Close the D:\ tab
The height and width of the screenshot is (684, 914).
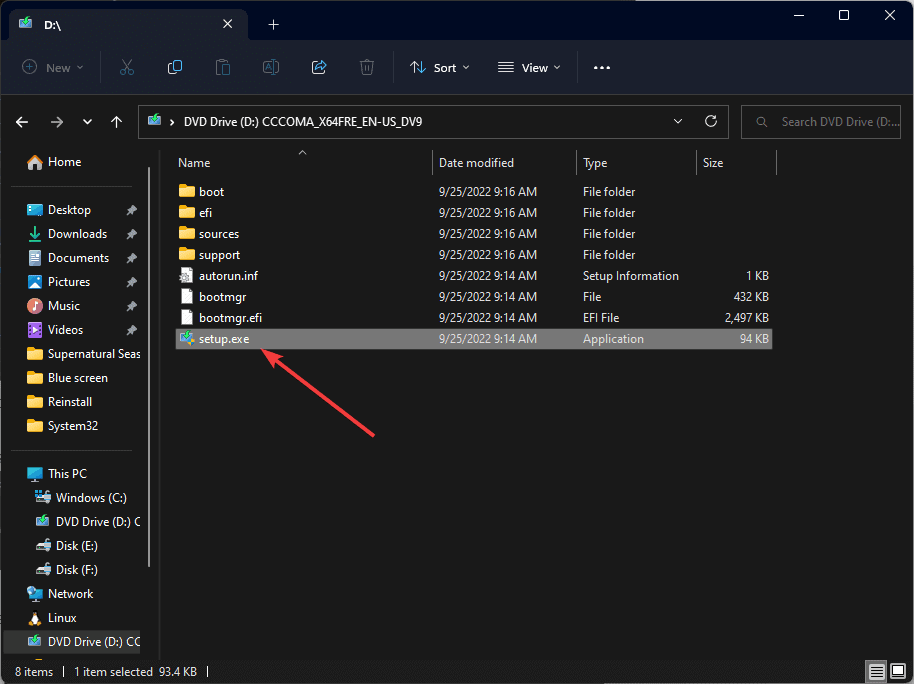pyautogui.click(x=228, y=24)
